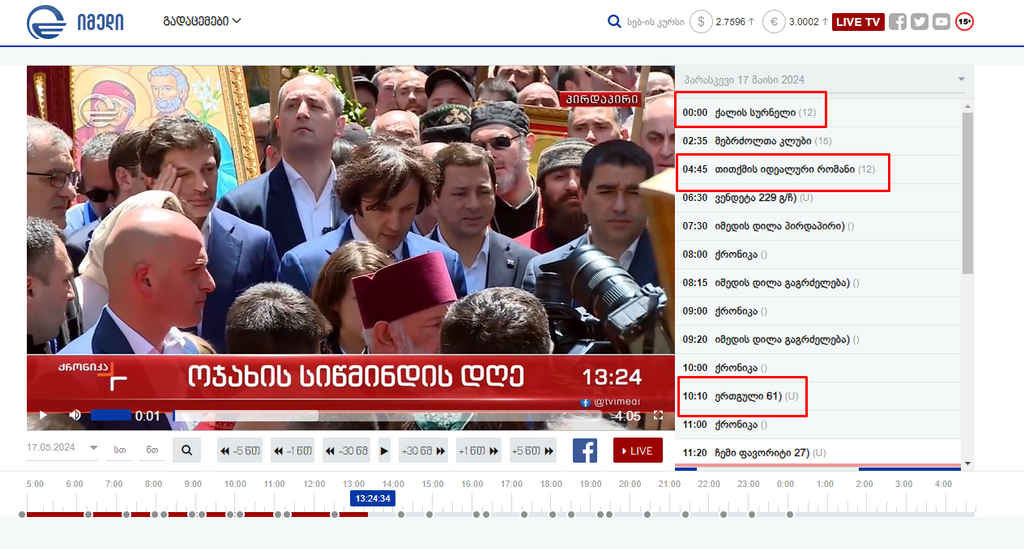Select the 10:10 ერთგული 61 program
The width and height of the screenshot is (1024, 549).
click(818, 396)
